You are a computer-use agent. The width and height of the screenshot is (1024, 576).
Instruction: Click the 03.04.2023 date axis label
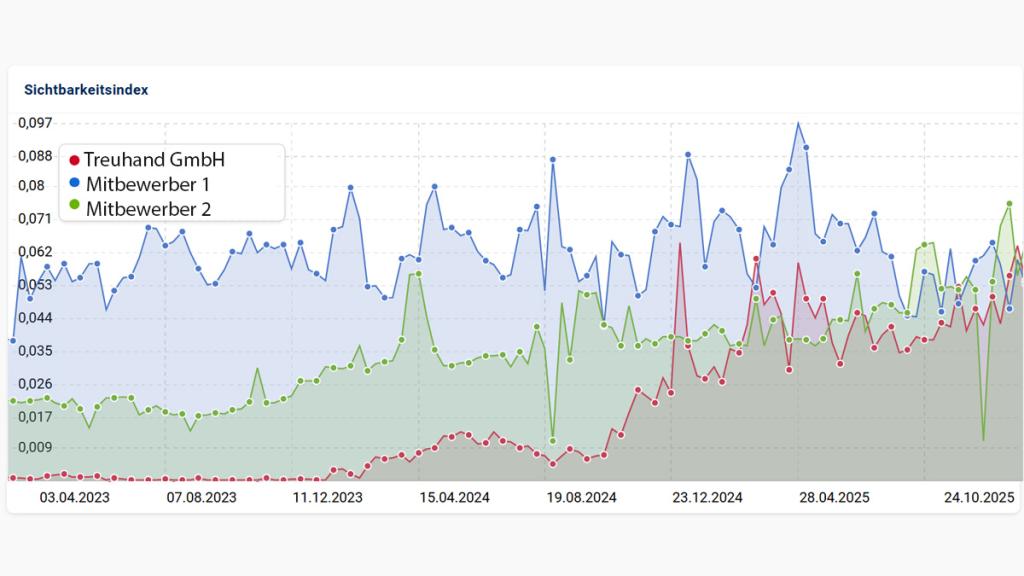(74, 497)
